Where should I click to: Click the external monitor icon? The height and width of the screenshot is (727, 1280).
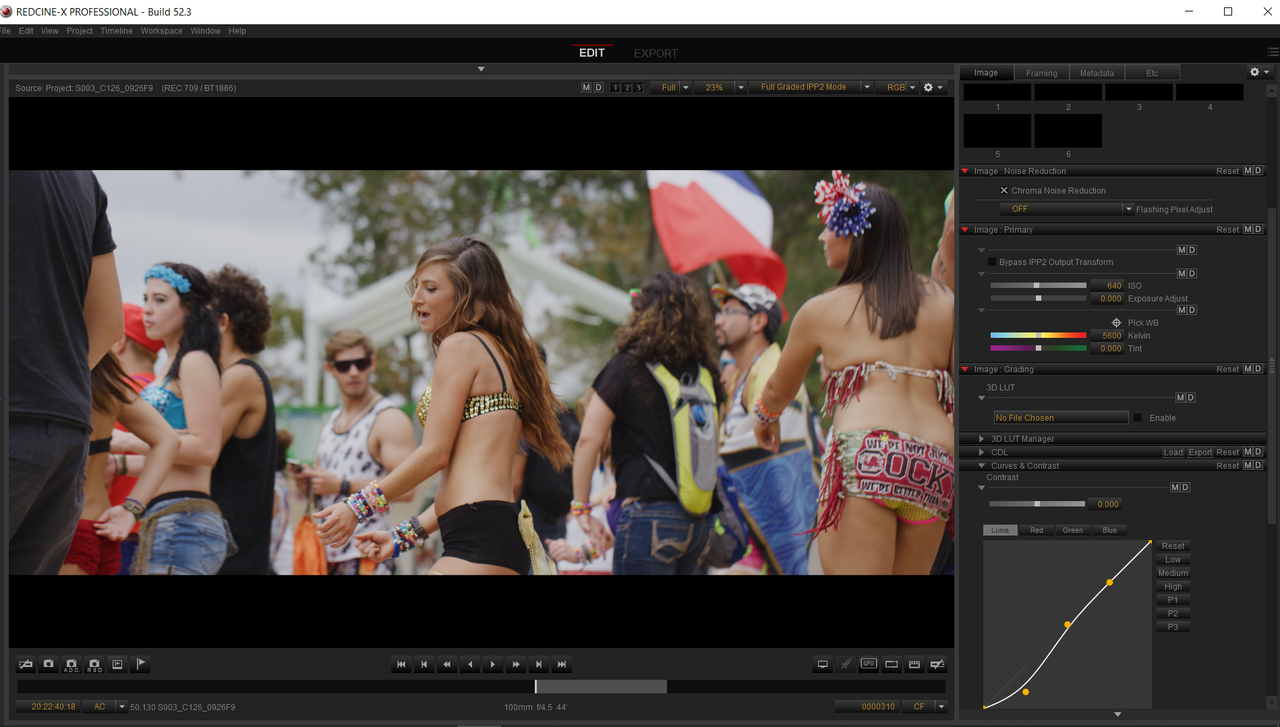[x=822, y=664]
